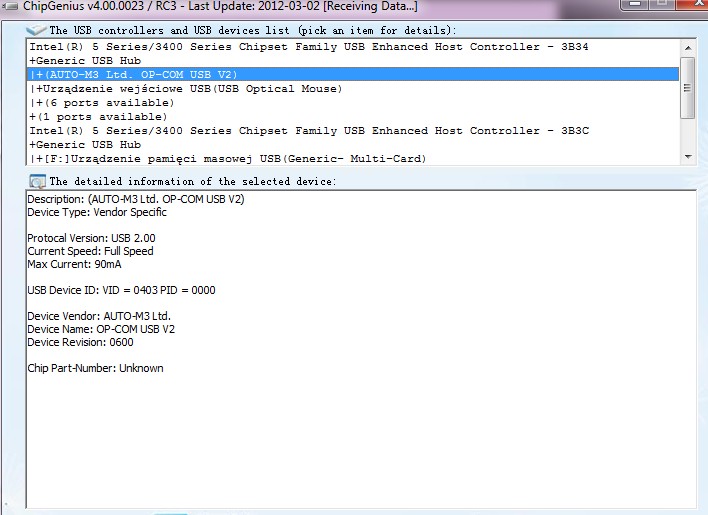The width and height of the screenshot is (708, 515).
Task: Click the 'Max Current: 90mA' line
Action: coord(74,264)
